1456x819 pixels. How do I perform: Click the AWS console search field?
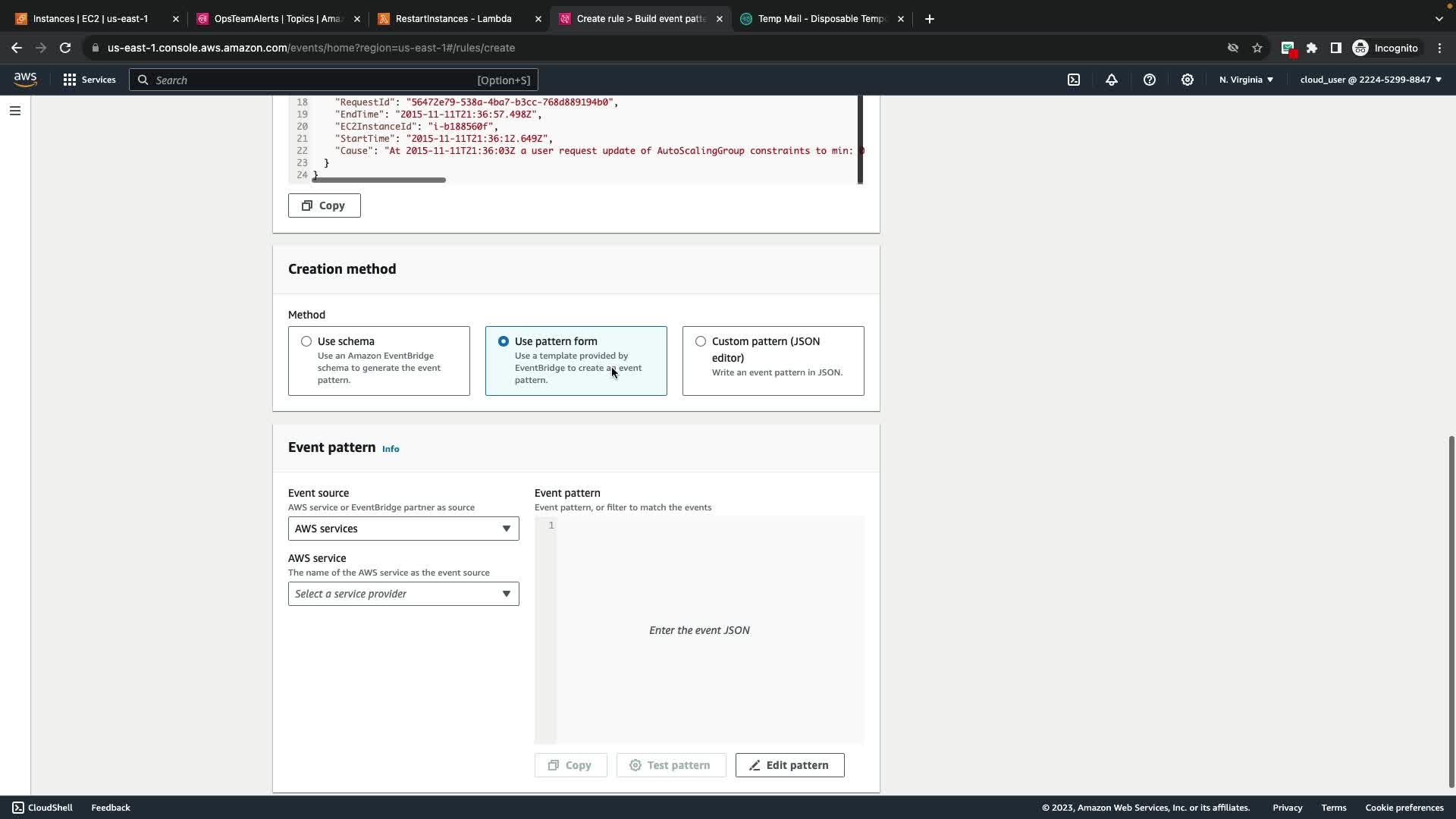(x=334, y=80)
